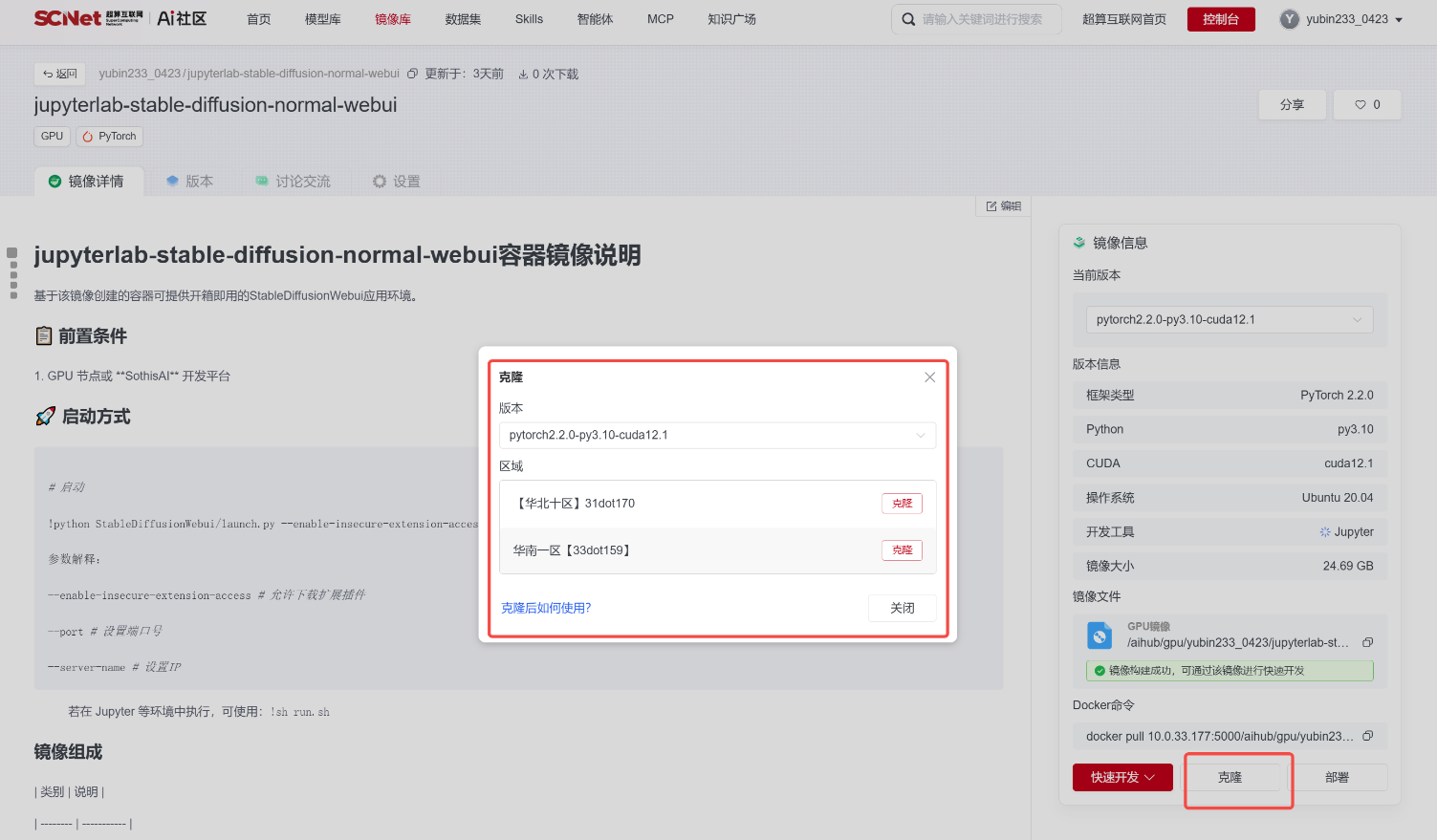1437x840 pixels.
Task: Click the 分享 share button
Action: pyautogui.click(x=1293, y=105)
